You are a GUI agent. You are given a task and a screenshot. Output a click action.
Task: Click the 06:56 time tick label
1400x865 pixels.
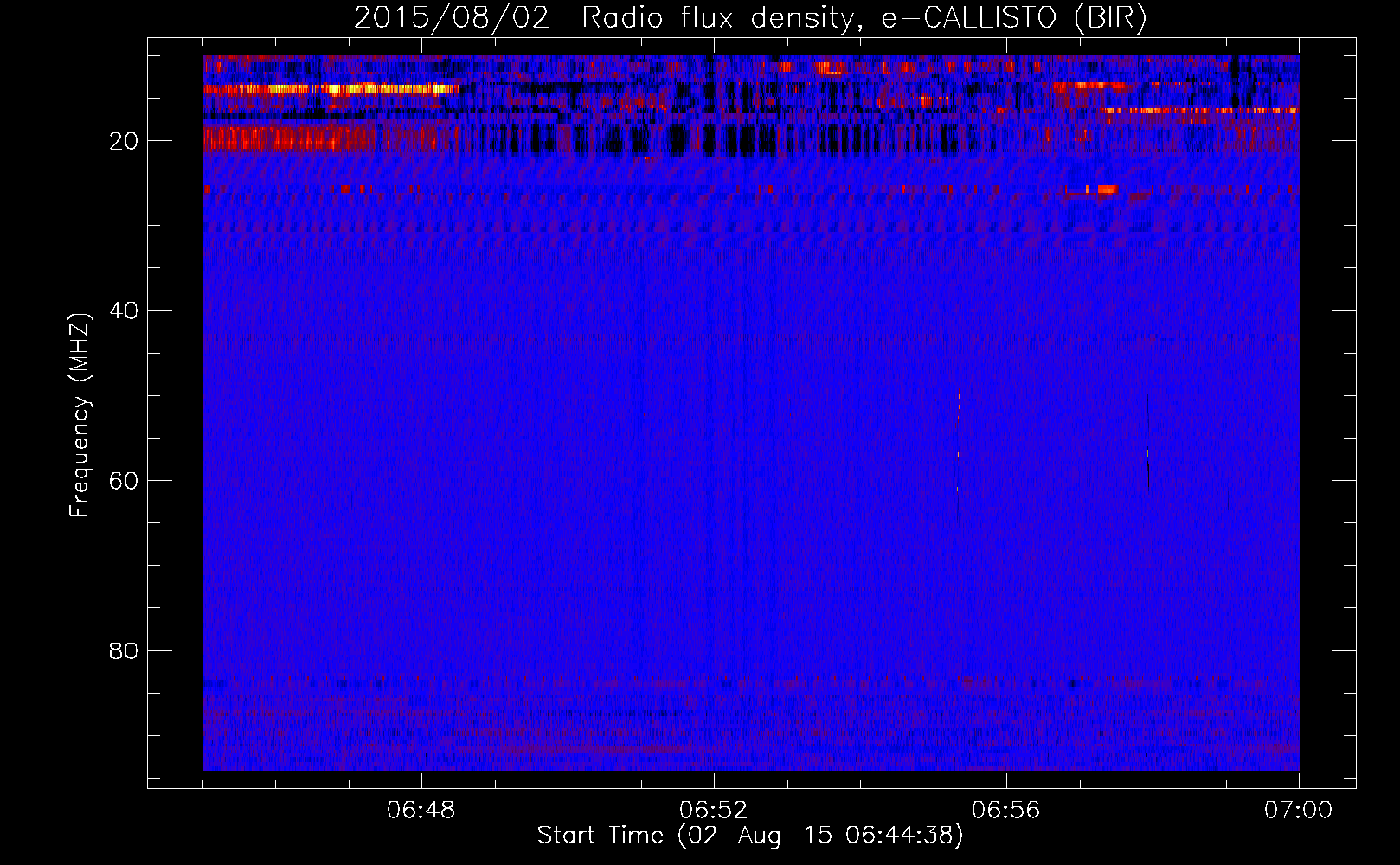pyautogui.click(x=1006, y=811)
